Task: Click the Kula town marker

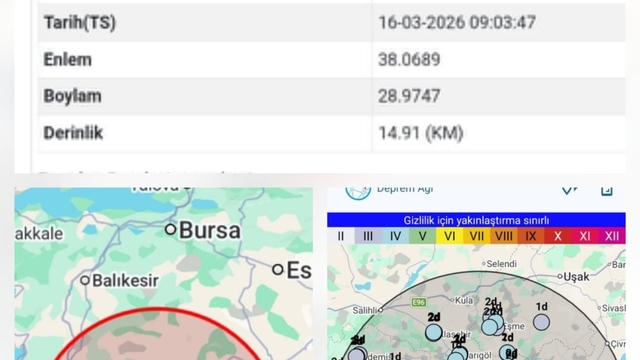Action: (x=452, y=300)
